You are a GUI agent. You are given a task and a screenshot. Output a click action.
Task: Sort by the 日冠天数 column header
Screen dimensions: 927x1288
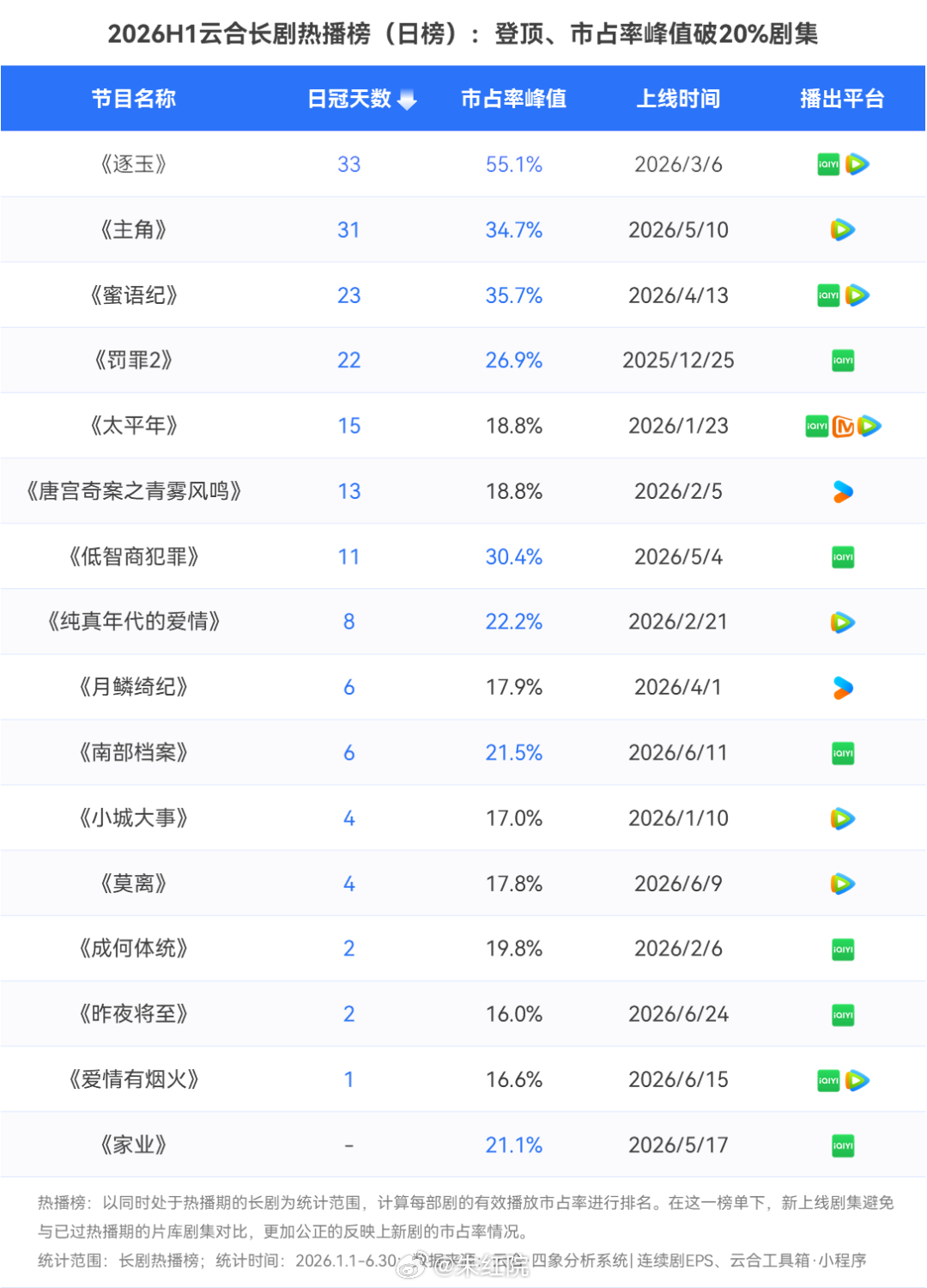coord(349,99)
